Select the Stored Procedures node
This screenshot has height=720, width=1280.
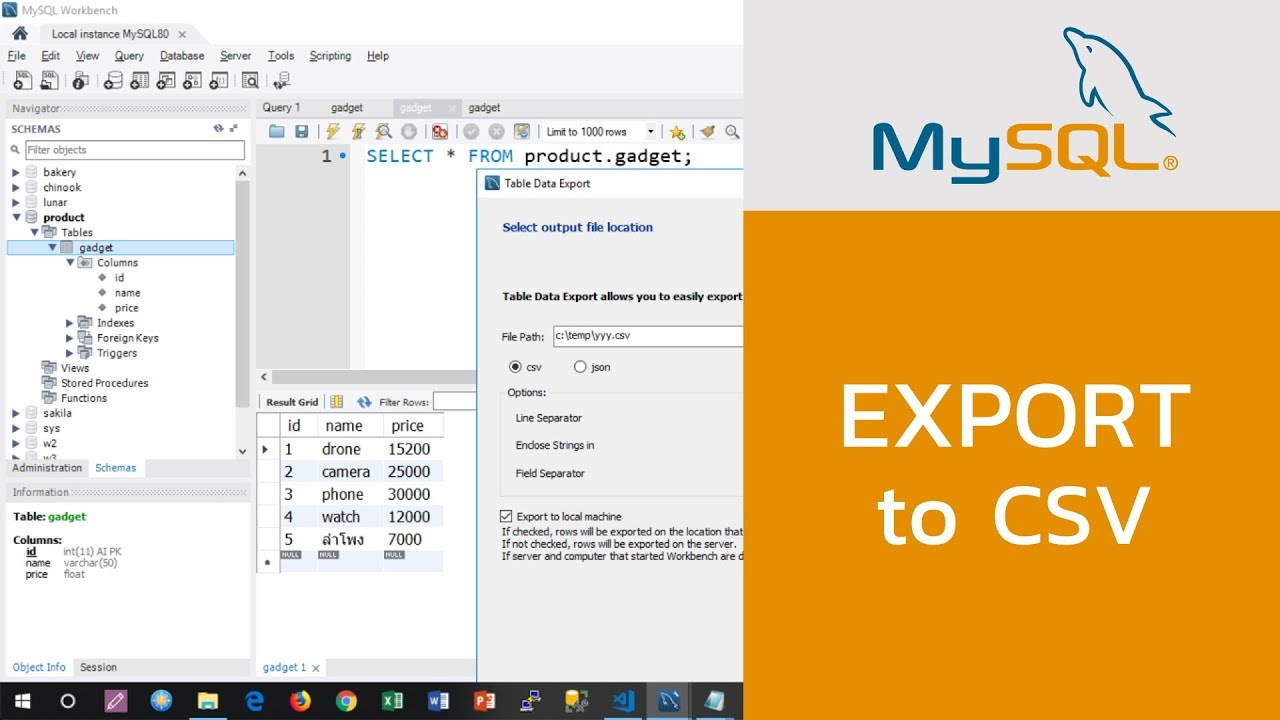point(104,383)
